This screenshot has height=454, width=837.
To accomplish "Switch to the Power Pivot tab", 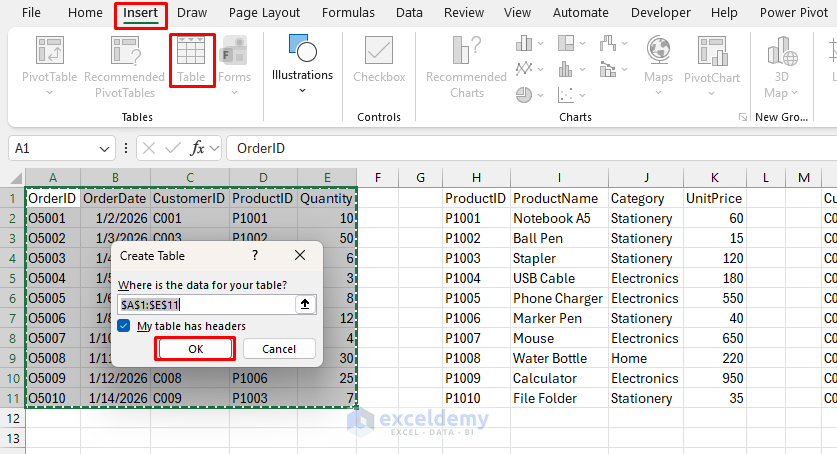I will coord(794,12).
